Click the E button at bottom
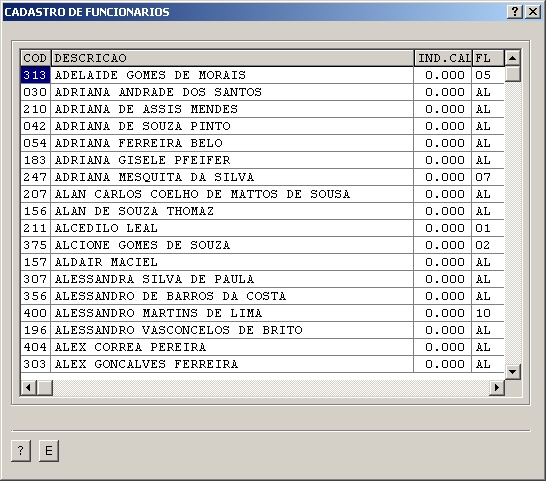 (x=49, y=451)
